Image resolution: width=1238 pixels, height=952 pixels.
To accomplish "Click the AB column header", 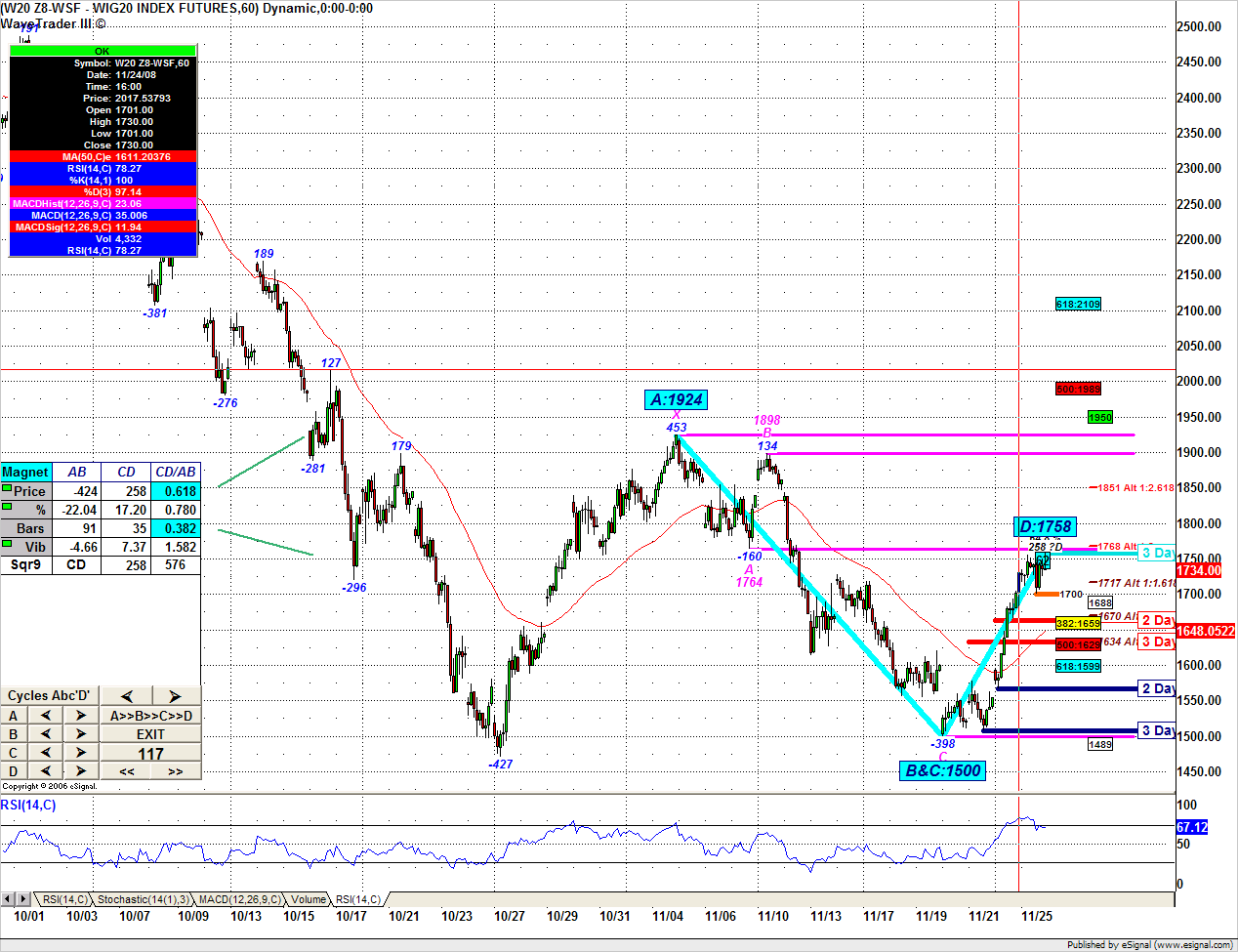I will (77, 472).
